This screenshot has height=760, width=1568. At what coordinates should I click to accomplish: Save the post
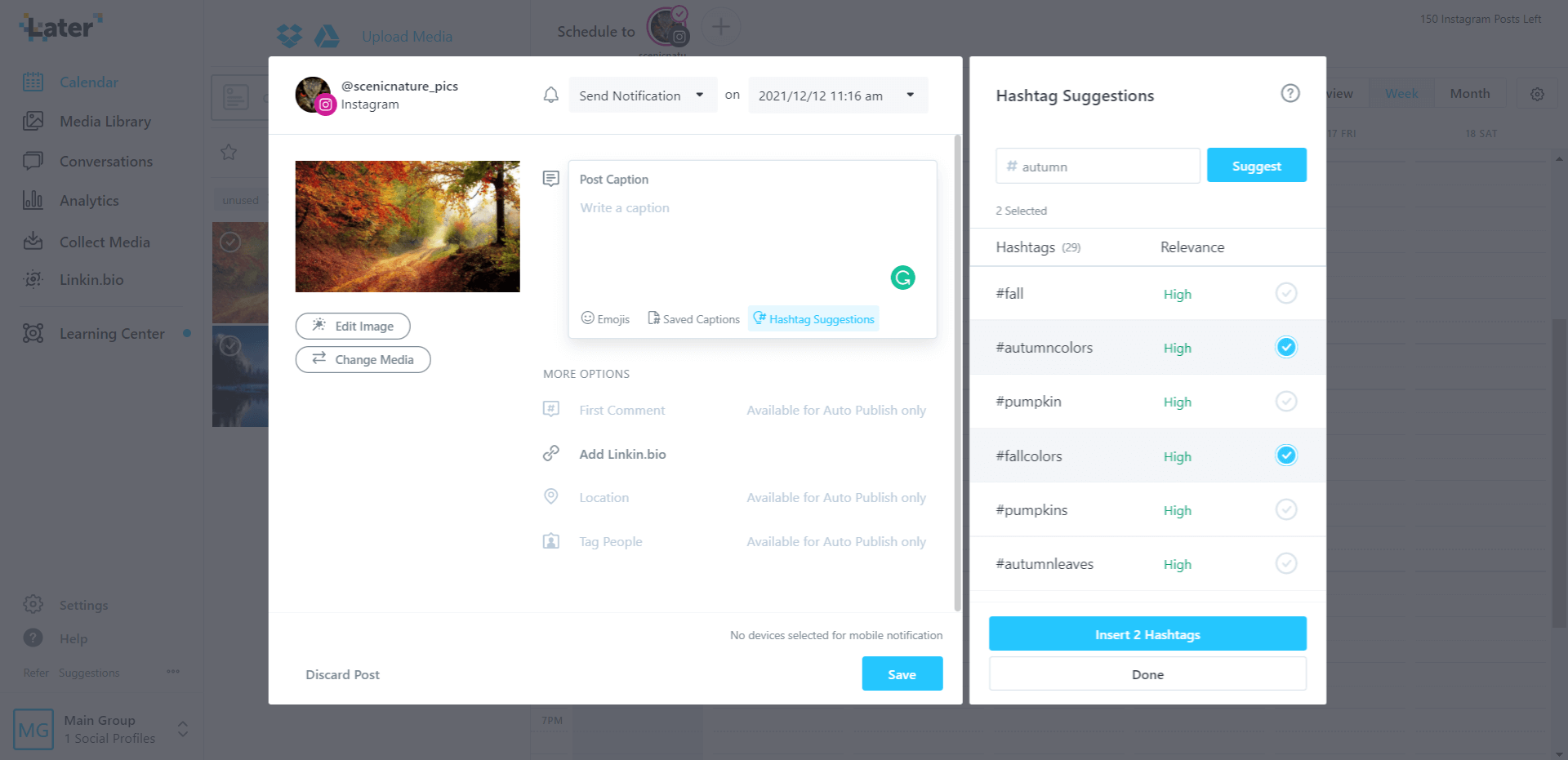coord(902,673)
